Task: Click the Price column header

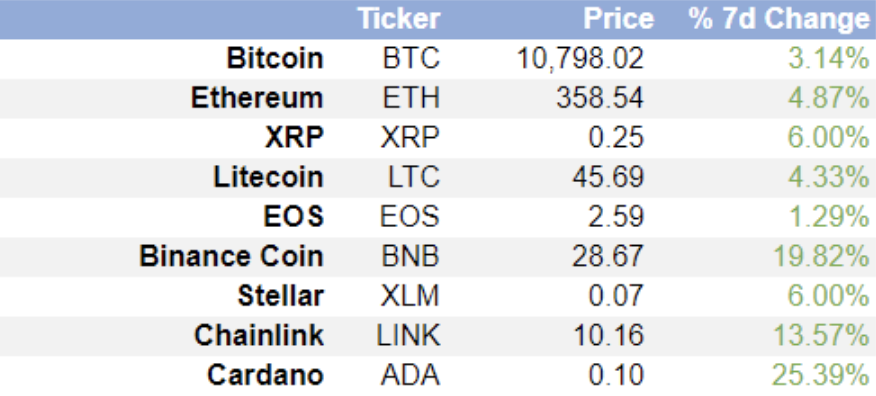Action: 618,19
